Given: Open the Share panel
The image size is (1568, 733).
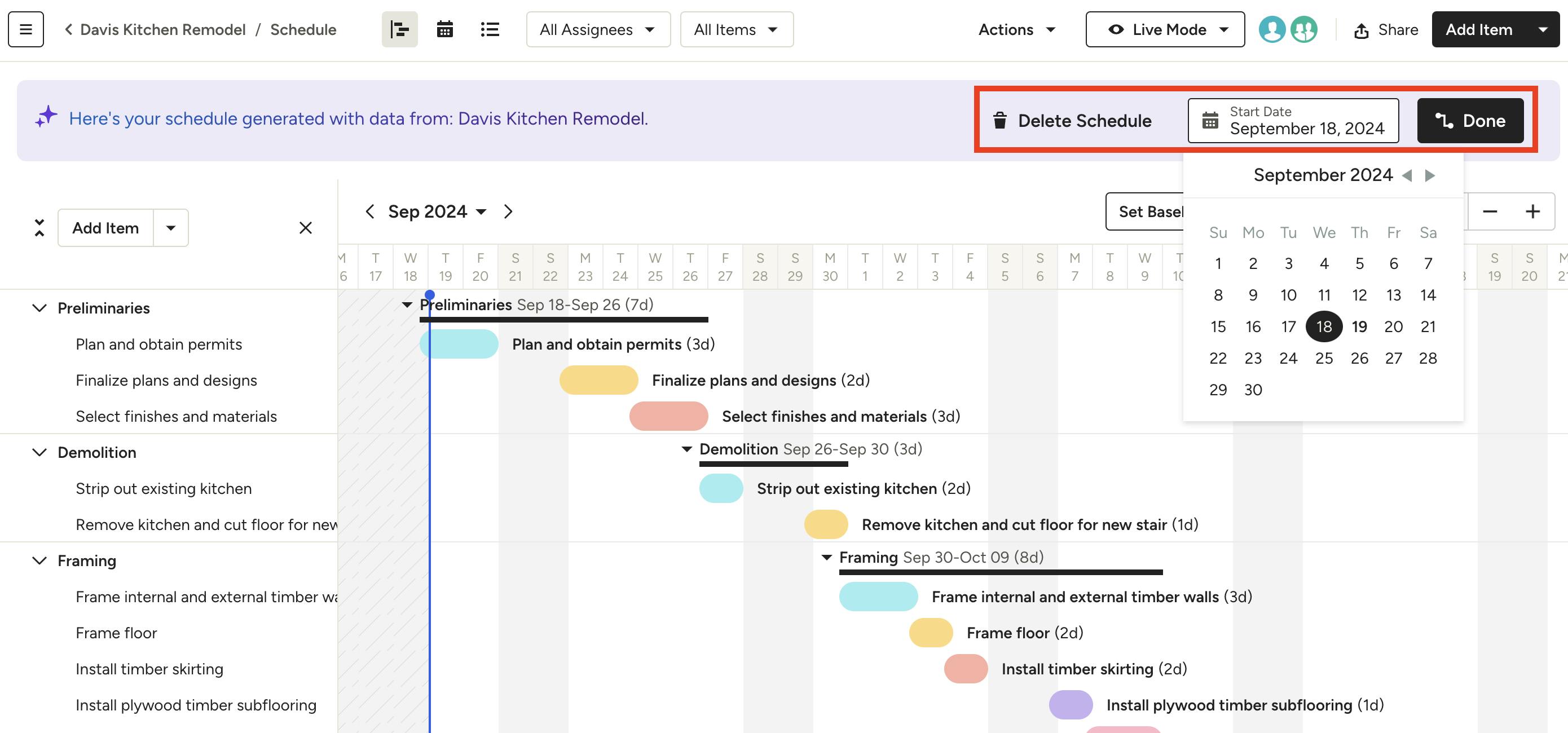Looking at the screenshot, I should pyautogui.click(x=1386, y=29).
